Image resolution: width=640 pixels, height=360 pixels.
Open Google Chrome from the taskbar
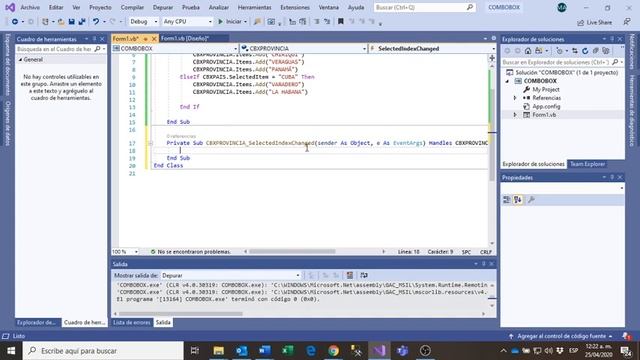point(333,351)
